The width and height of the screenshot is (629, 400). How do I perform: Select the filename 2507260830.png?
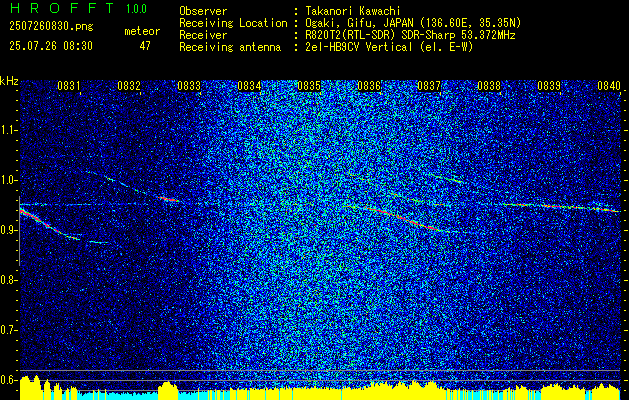point(51,27)
